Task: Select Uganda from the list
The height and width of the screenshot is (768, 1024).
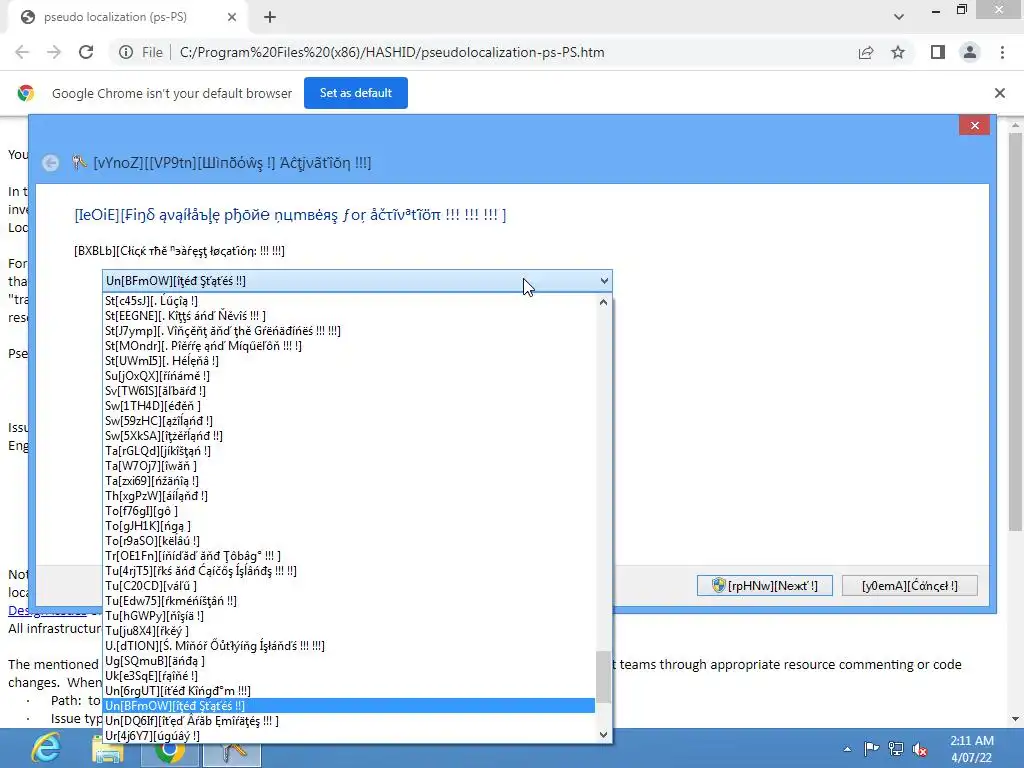Action: 349,662
